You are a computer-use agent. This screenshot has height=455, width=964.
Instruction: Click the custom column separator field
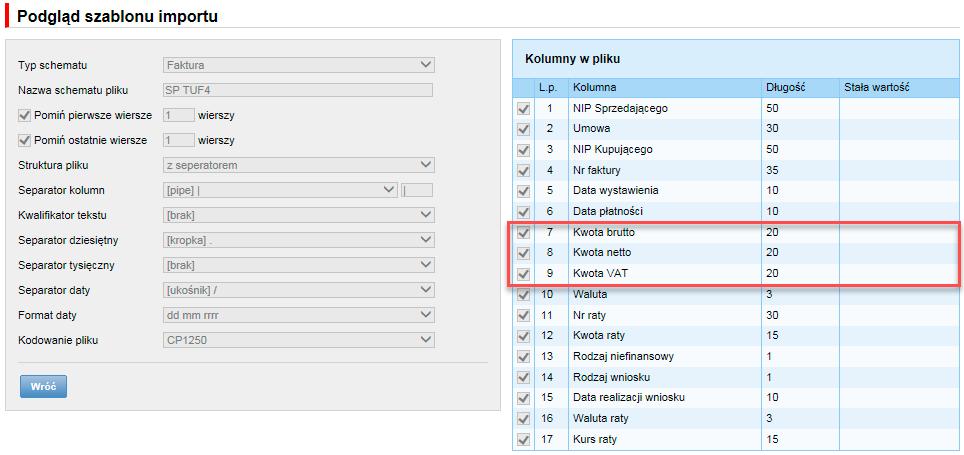pos(417,190)
